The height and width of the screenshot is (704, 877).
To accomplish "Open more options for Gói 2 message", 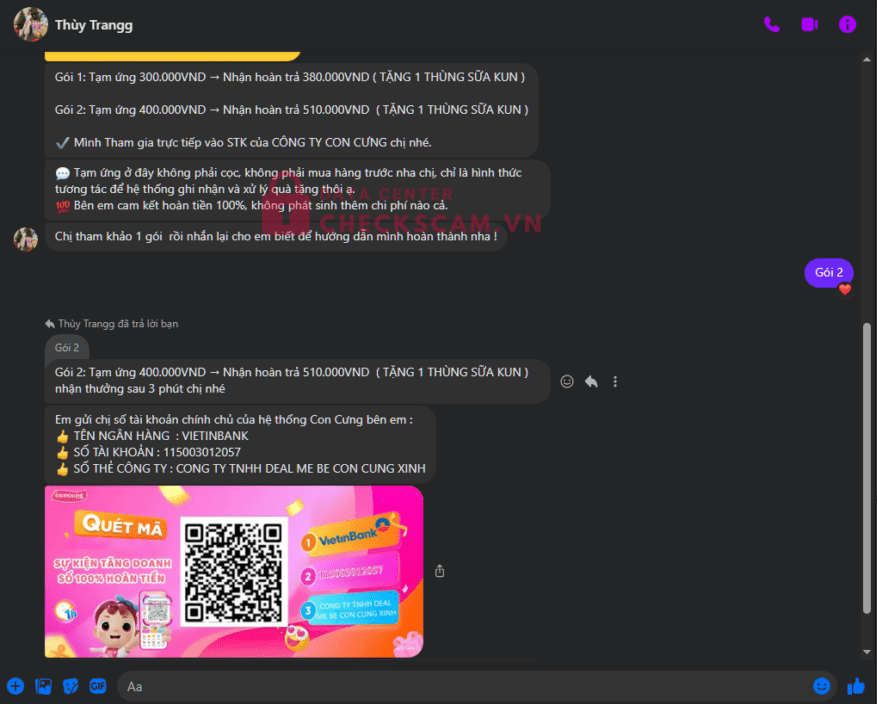I will [x=615, y=381].
